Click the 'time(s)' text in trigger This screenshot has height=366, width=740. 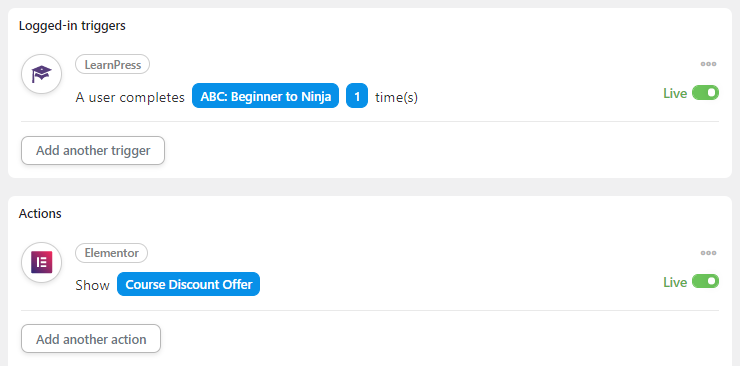(396, 98)
